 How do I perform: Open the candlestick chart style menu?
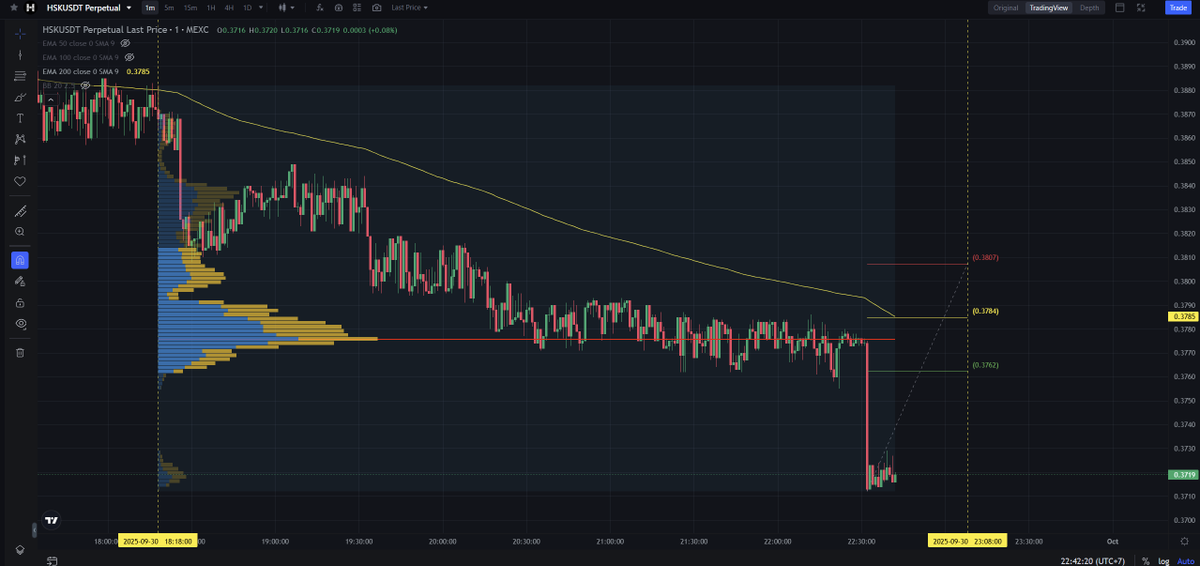287,7
